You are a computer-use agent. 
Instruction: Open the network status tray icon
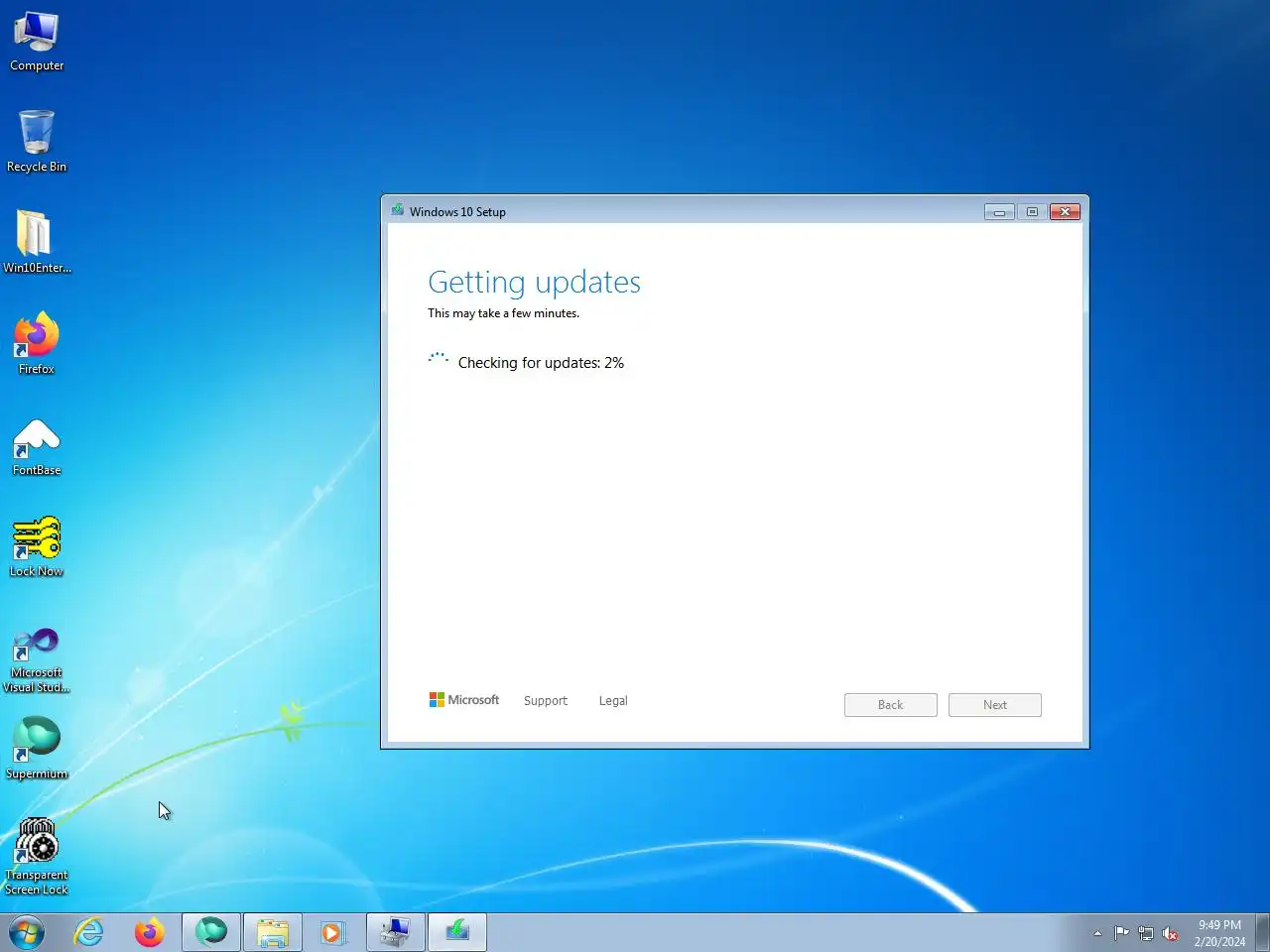tap(1146, 933)
